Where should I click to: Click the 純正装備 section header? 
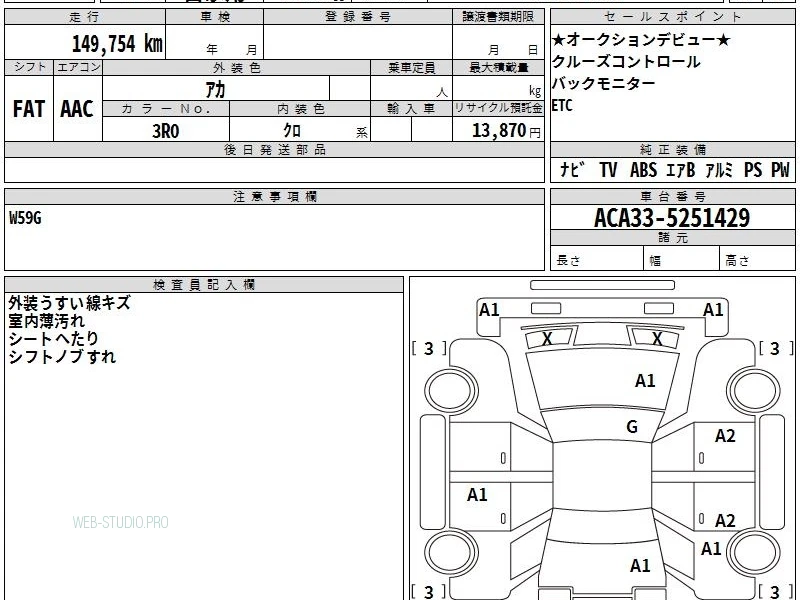(x=672, y=149)
